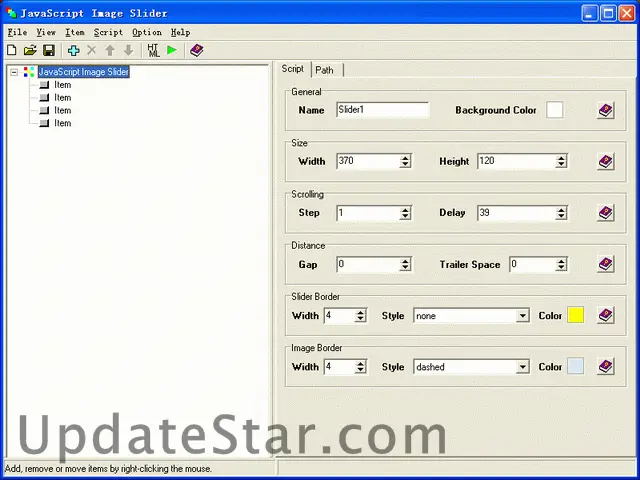This screenshot has width=640, height=480.
Task: Click the Move item down arrow
Action: pyautogui.click(x=128, y=50)
